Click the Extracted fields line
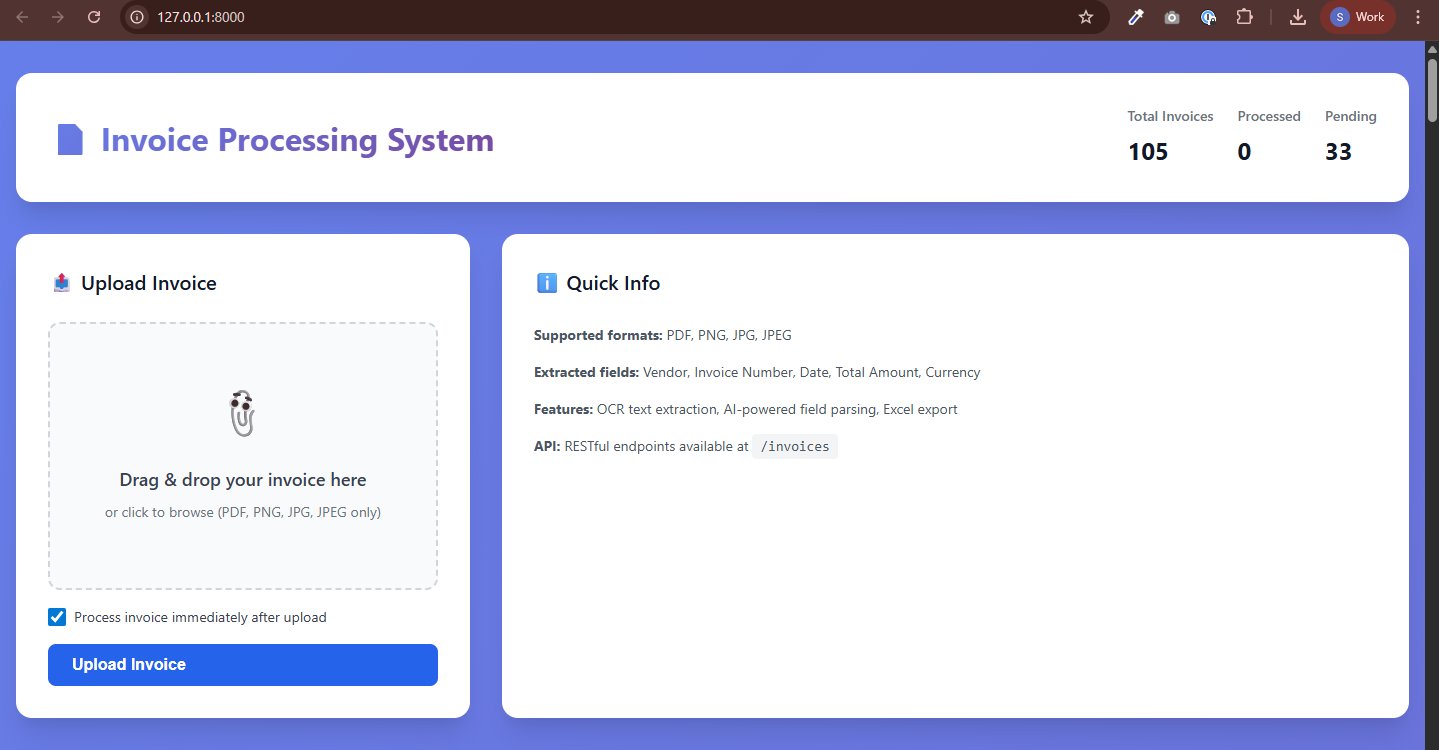Viewport: 1439px width, 750px height. tap(757, 372)
